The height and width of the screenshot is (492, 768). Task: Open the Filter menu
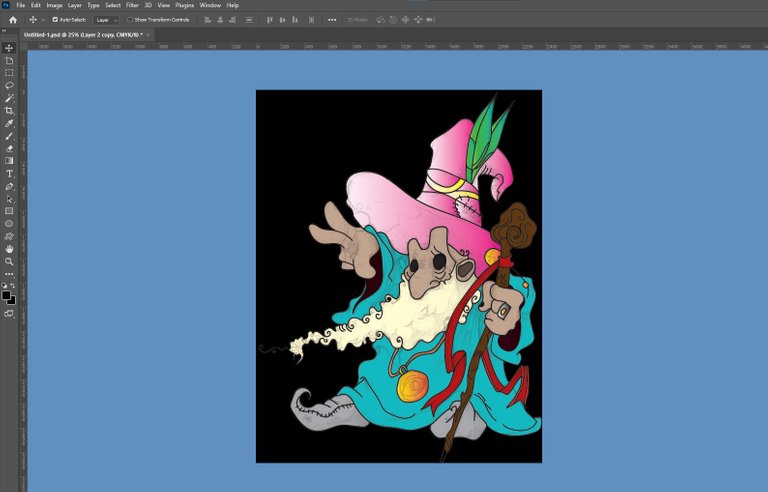coord(132,5)
